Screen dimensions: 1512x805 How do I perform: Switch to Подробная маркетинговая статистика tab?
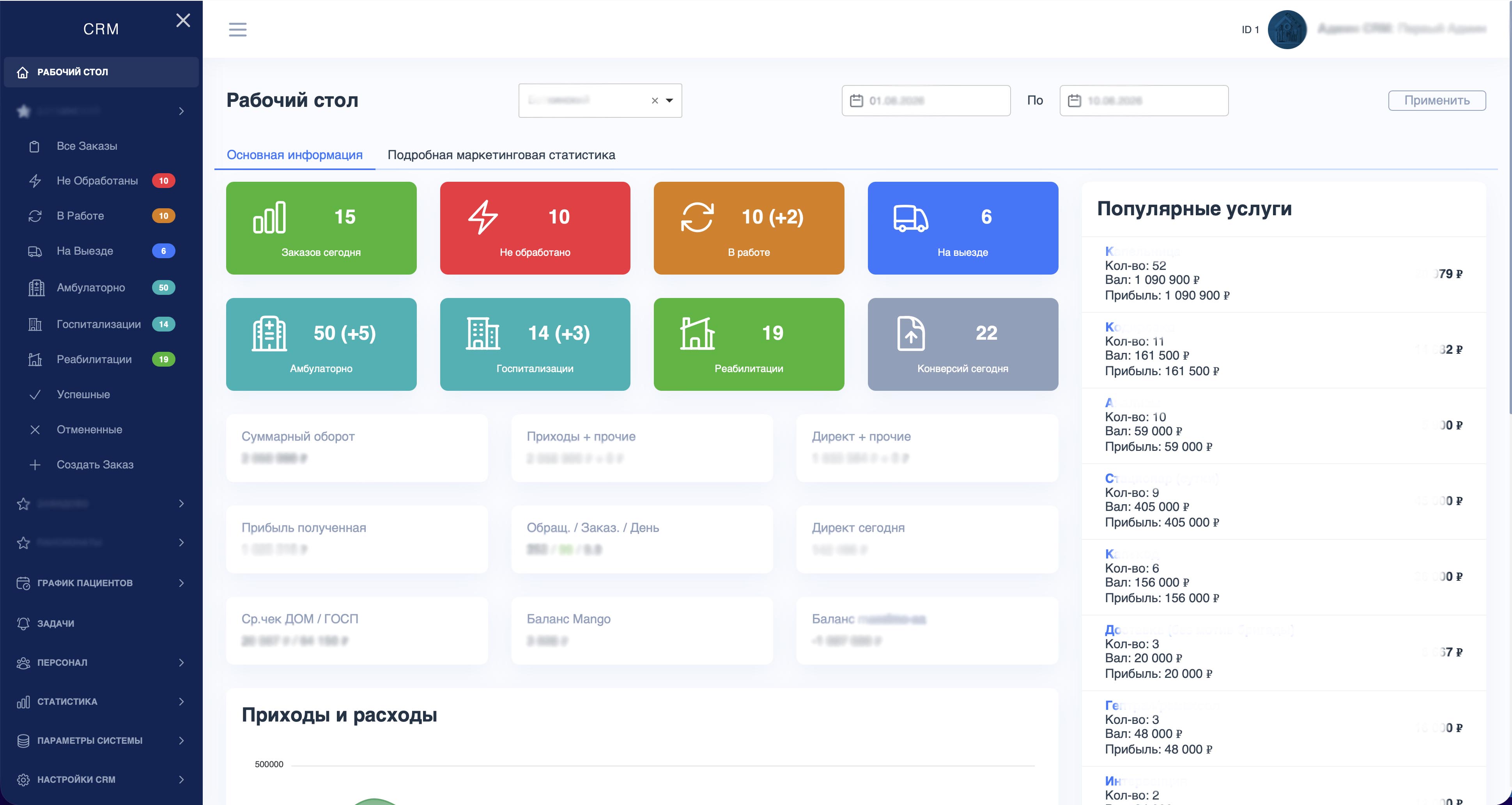point(501,155)
